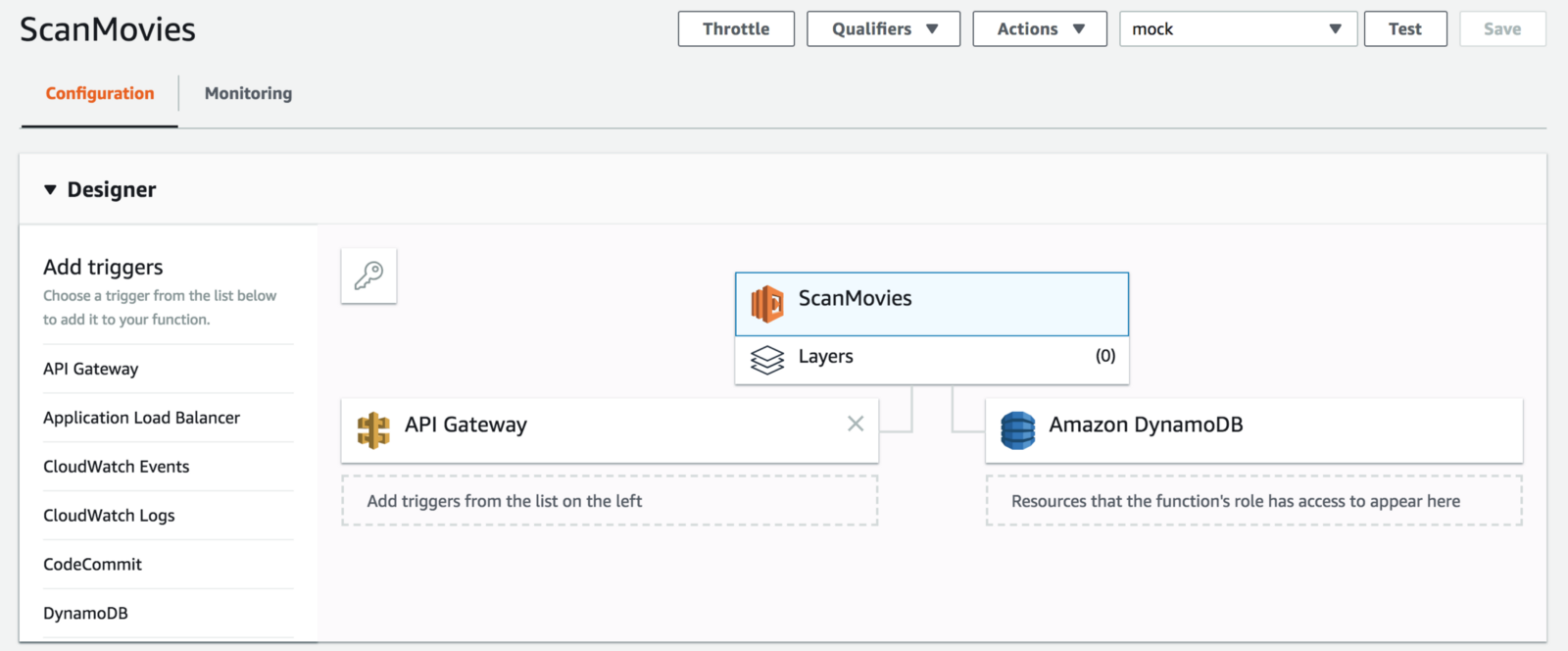Click the API Gateway trigger icon
The width and height of the screenshot is (1568, 651).
click(x=373, y=430)
